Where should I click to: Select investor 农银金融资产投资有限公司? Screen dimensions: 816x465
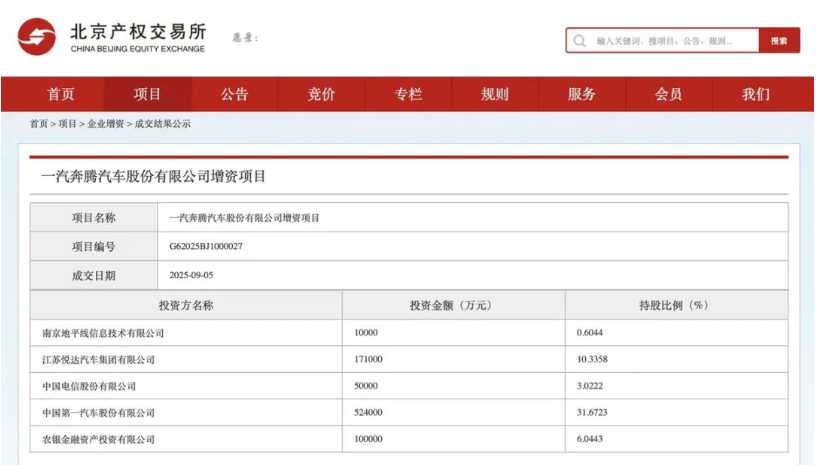coord(98,439)
